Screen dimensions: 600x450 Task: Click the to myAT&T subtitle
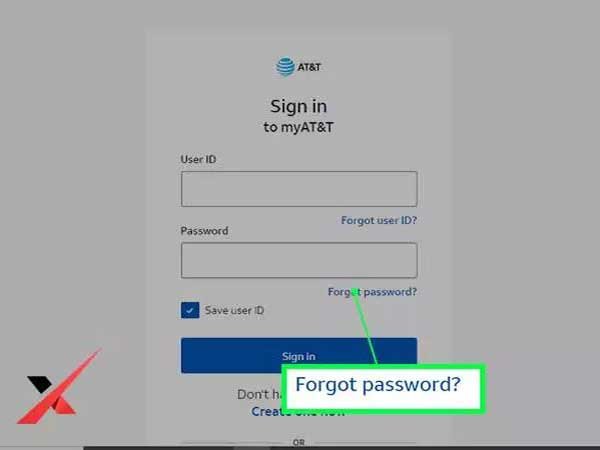coord(298,127)
